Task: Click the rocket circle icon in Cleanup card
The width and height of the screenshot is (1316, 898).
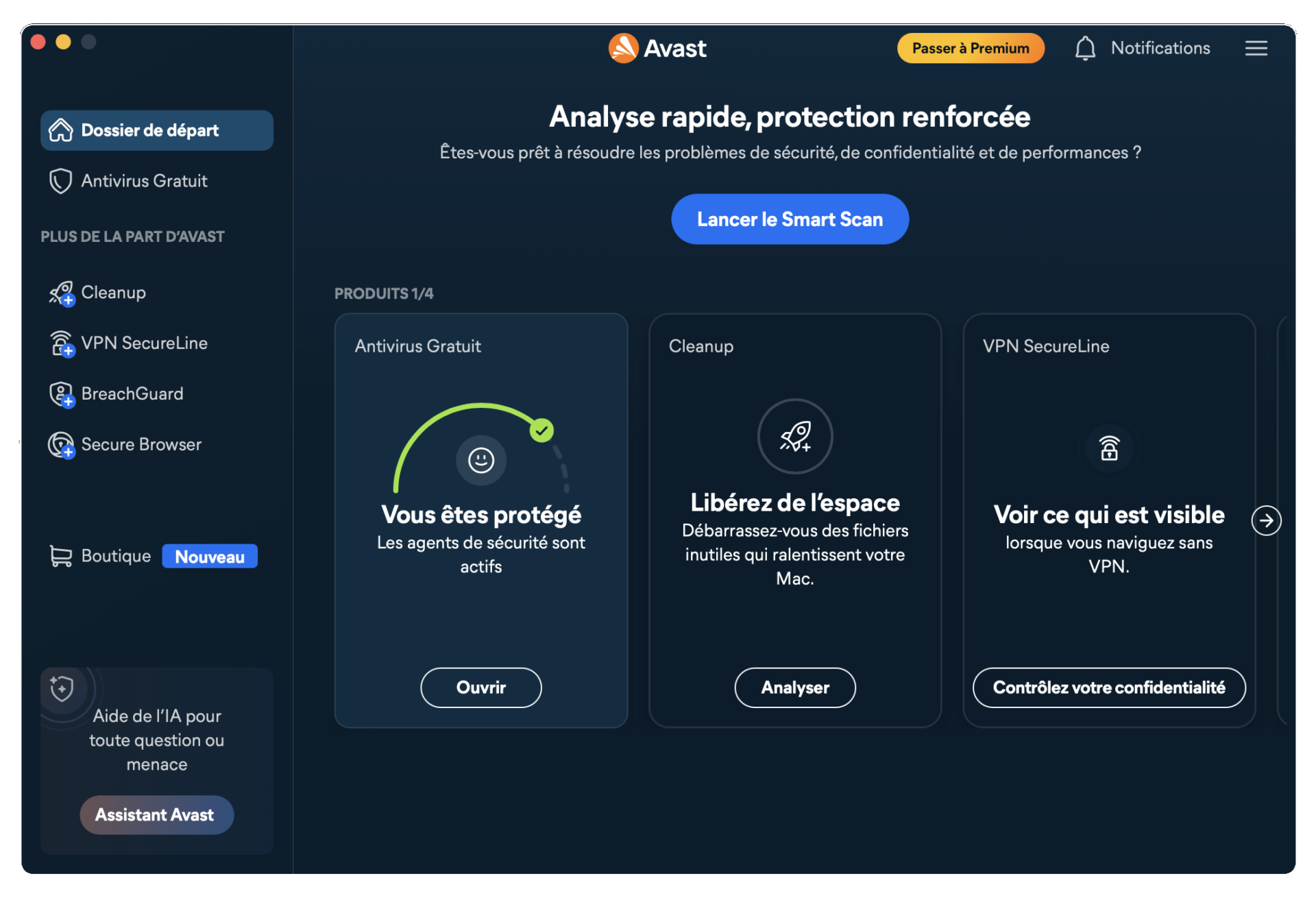Action: [x=795, y=436]
